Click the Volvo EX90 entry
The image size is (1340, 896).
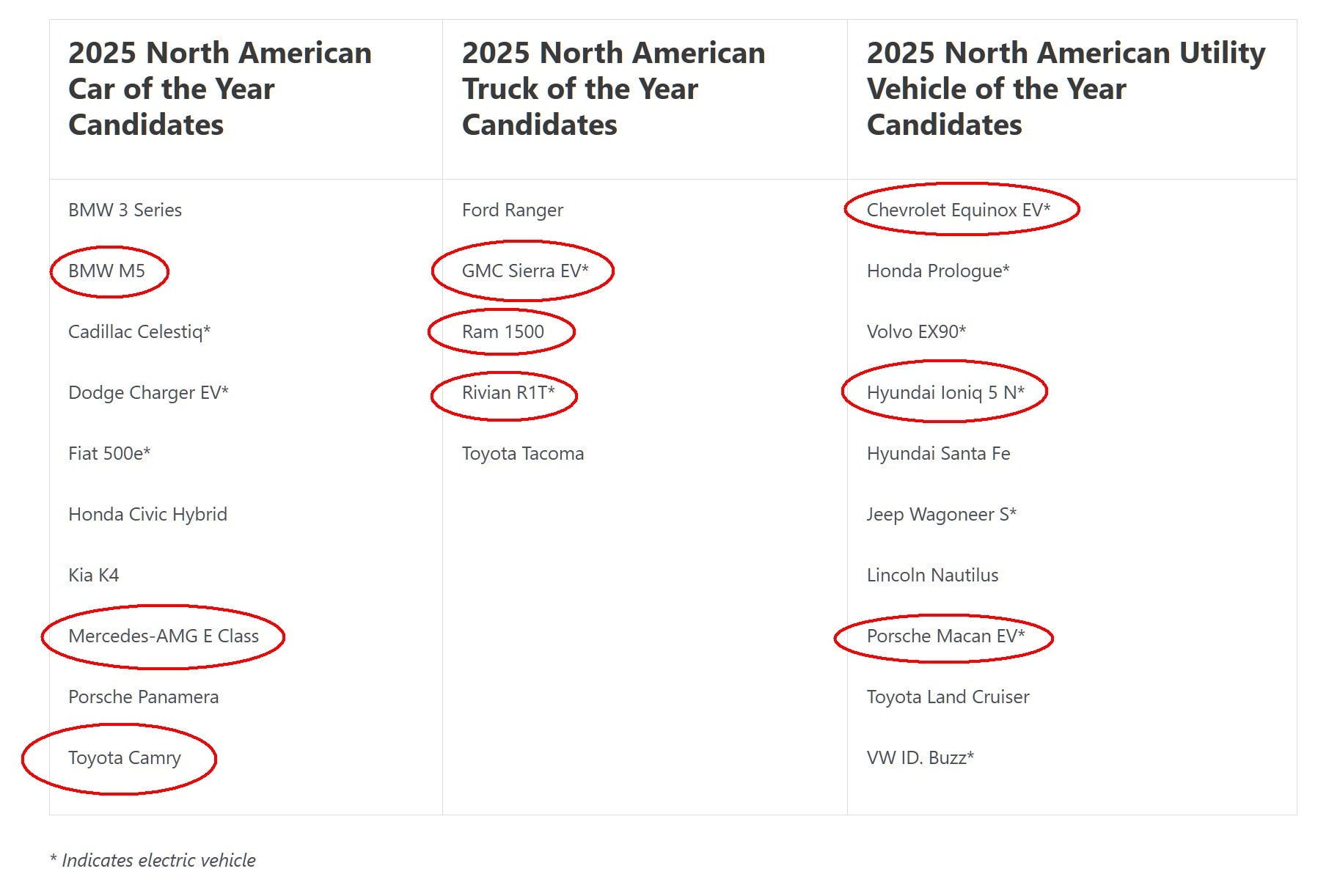(916, 332)
